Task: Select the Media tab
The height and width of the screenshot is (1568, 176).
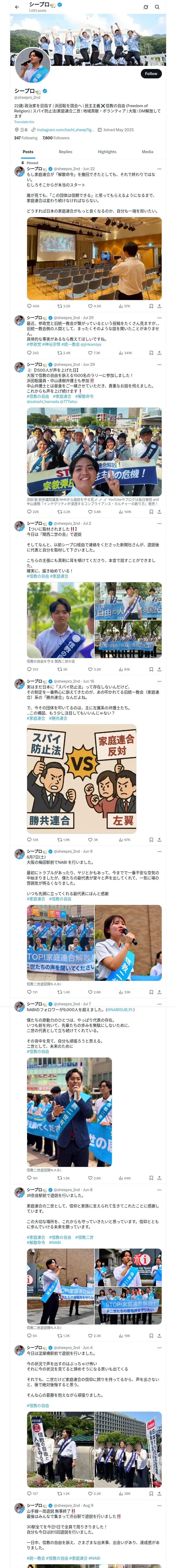Action: [x=148, y=152]
